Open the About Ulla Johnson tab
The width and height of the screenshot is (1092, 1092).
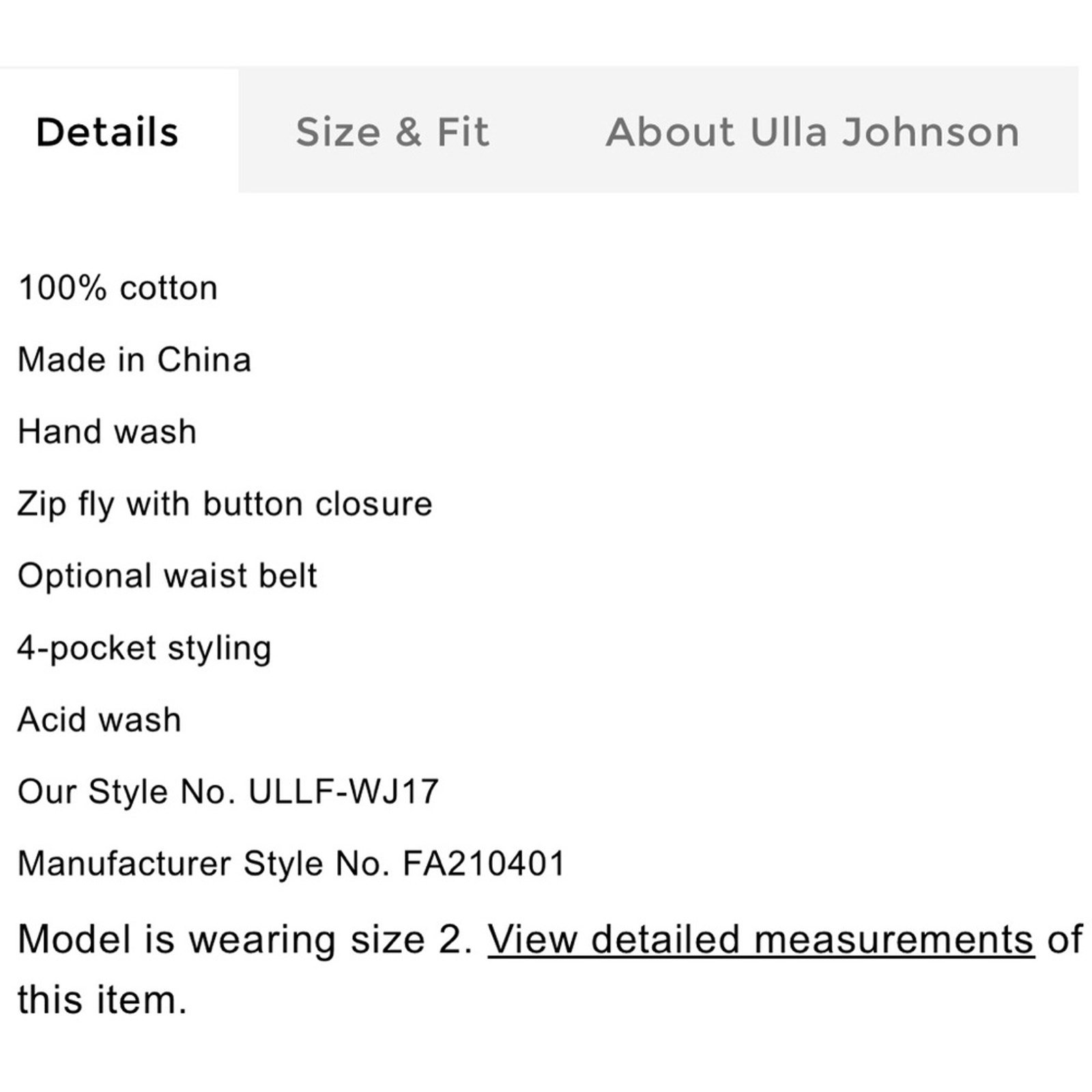pos(812,132)
